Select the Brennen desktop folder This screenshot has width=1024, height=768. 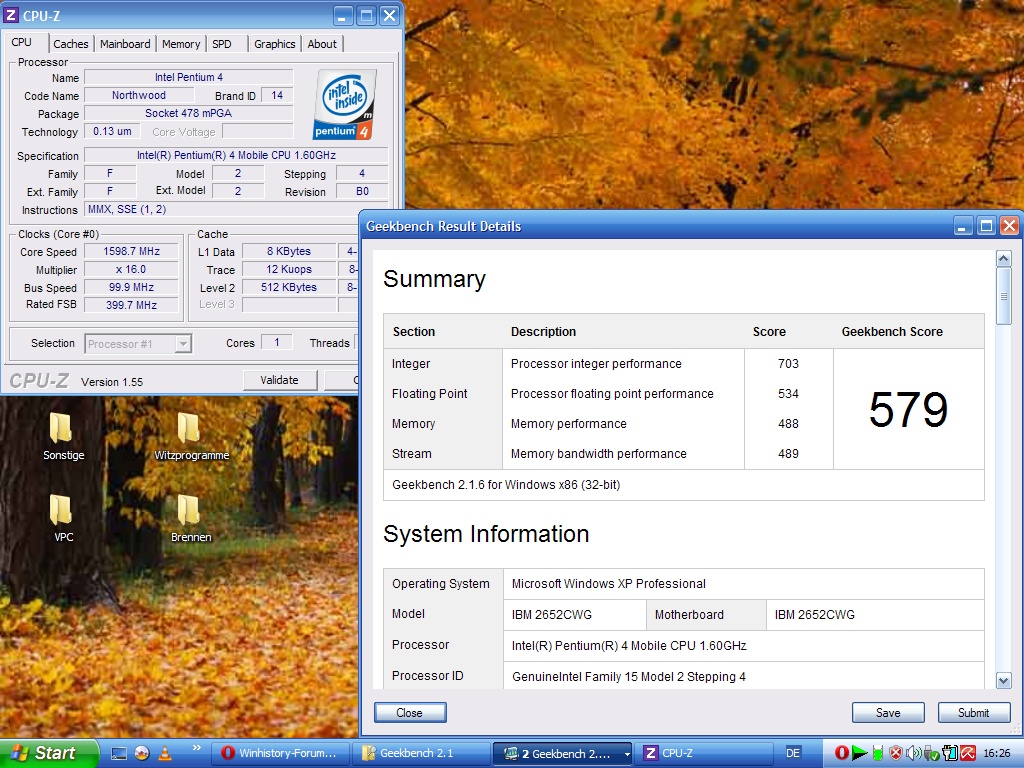point(190,511)
